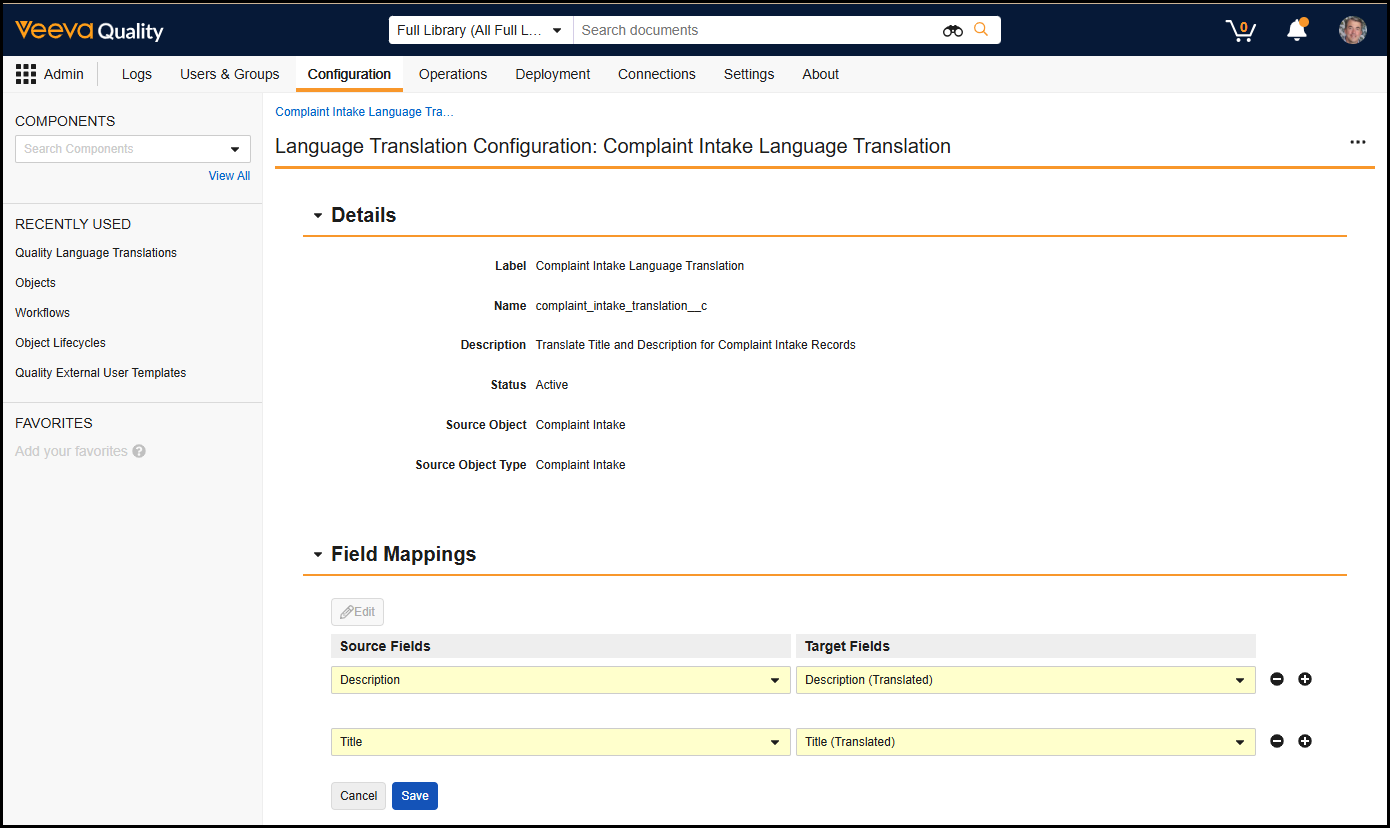The width and height of the screenshot is (1390, 828).
Task: Collapse the Details section
Action: [x=318, y=216]
